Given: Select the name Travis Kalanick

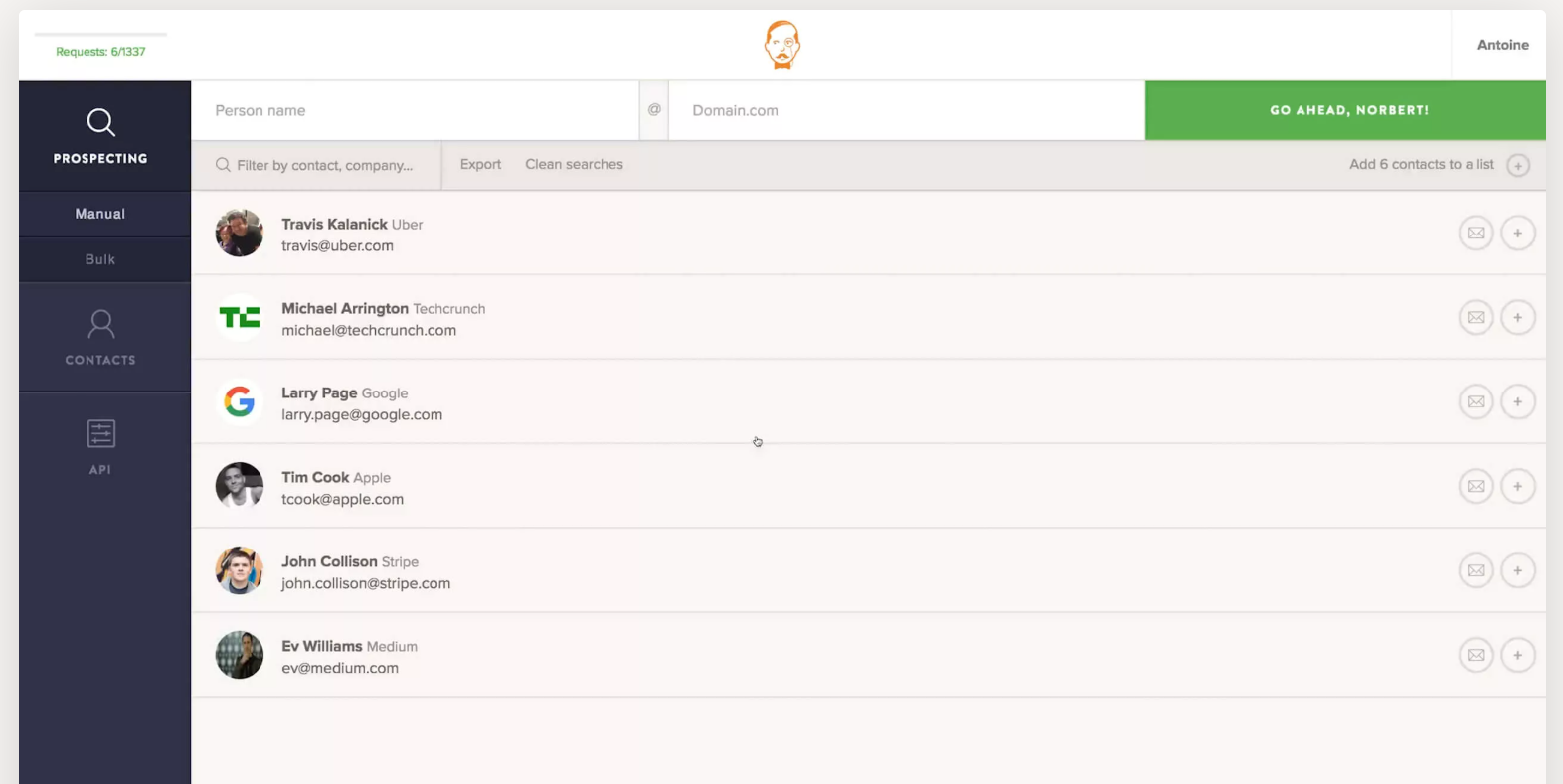Looking at the screenshot, I should pos(334,224).
